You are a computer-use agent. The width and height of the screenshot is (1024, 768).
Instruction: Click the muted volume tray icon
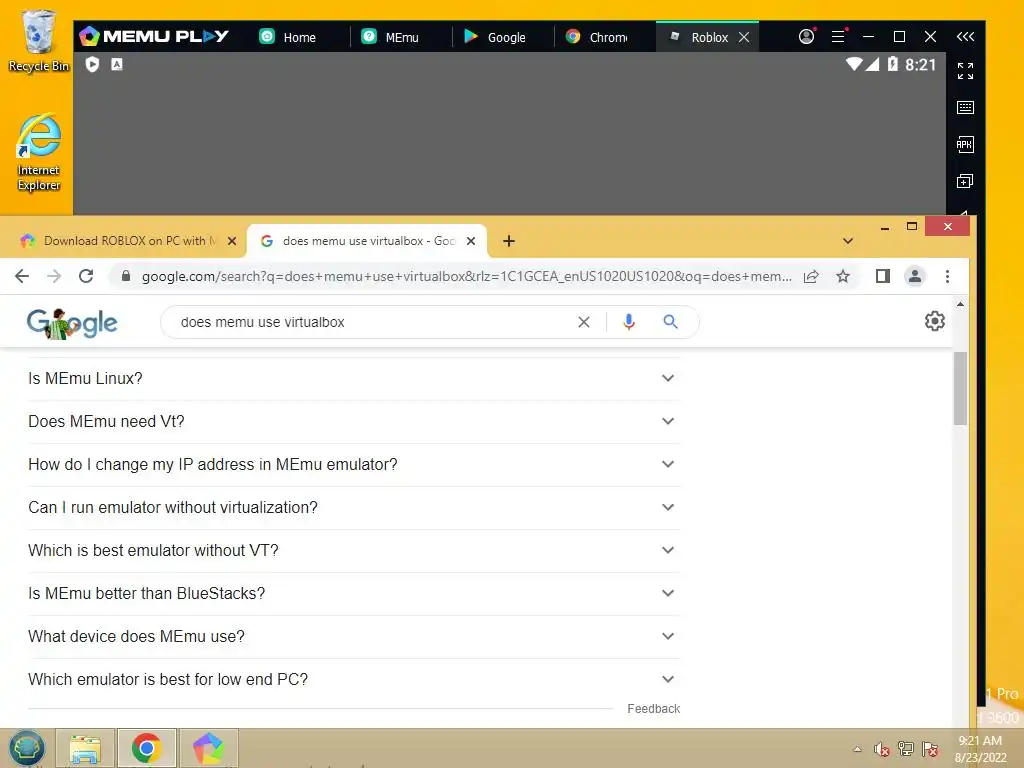(x=882, y=749)
